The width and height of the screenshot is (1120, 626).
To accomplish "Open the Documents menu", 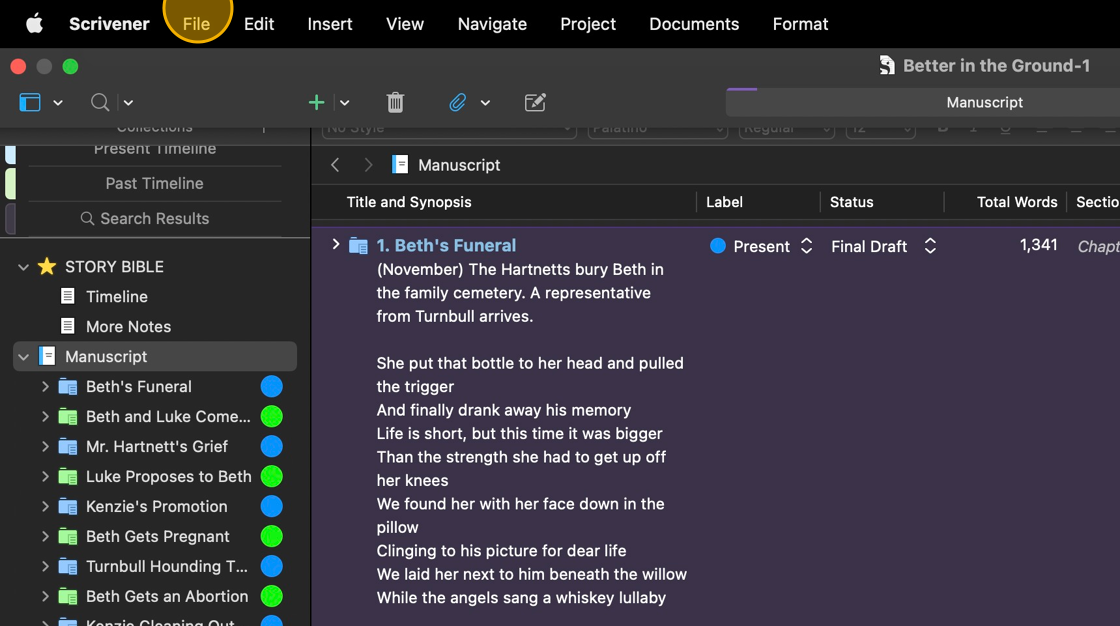I will (694, 24).
